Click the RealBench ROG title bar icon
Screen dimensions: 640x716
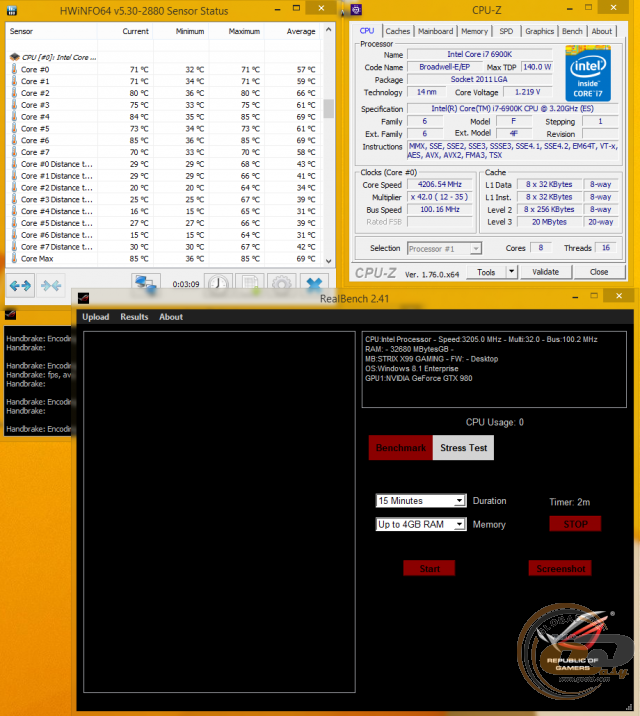click(x=84, y=298)
